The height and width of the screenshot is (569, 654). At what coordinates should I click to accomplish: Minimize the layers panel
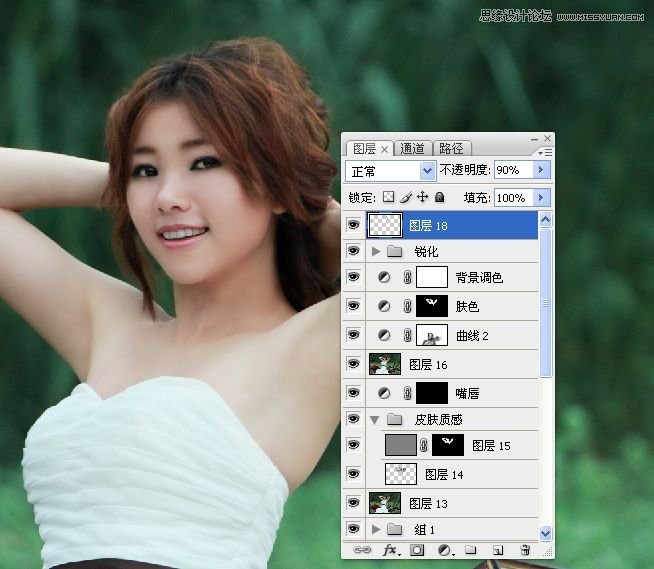pyautogui.click(x=534, y=139)
